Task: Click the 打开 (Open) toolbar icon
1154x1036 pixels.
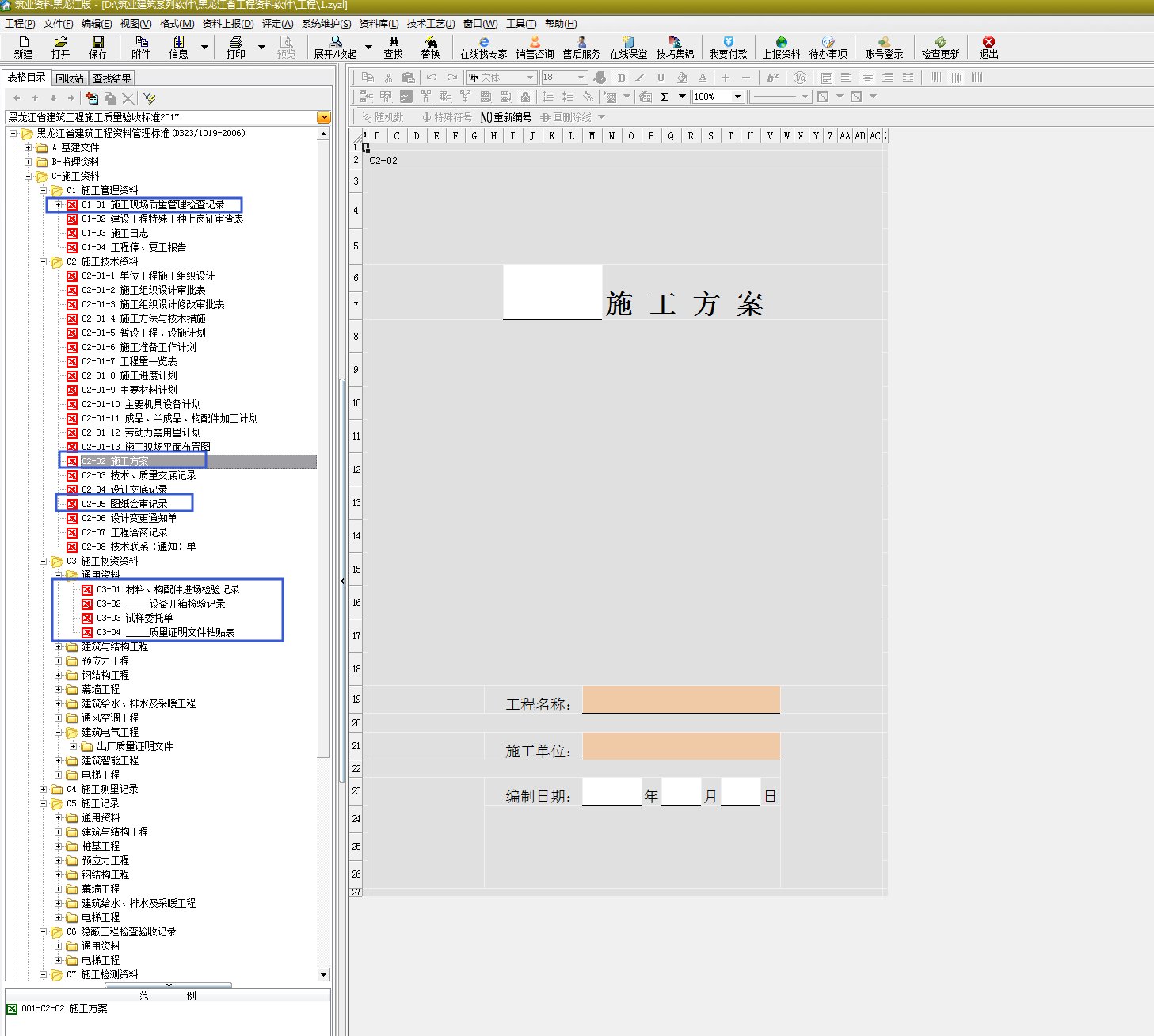Action: (60, 47)
